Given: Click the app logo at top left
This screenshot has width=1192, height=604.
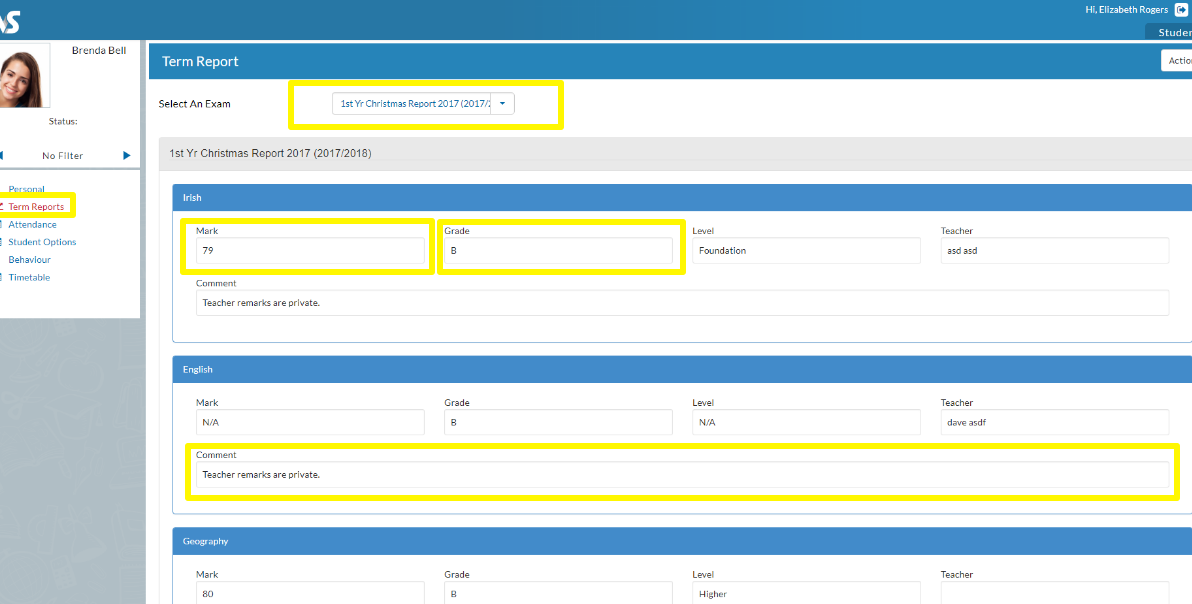Looking at the screenshot, I should pos(9,23).
